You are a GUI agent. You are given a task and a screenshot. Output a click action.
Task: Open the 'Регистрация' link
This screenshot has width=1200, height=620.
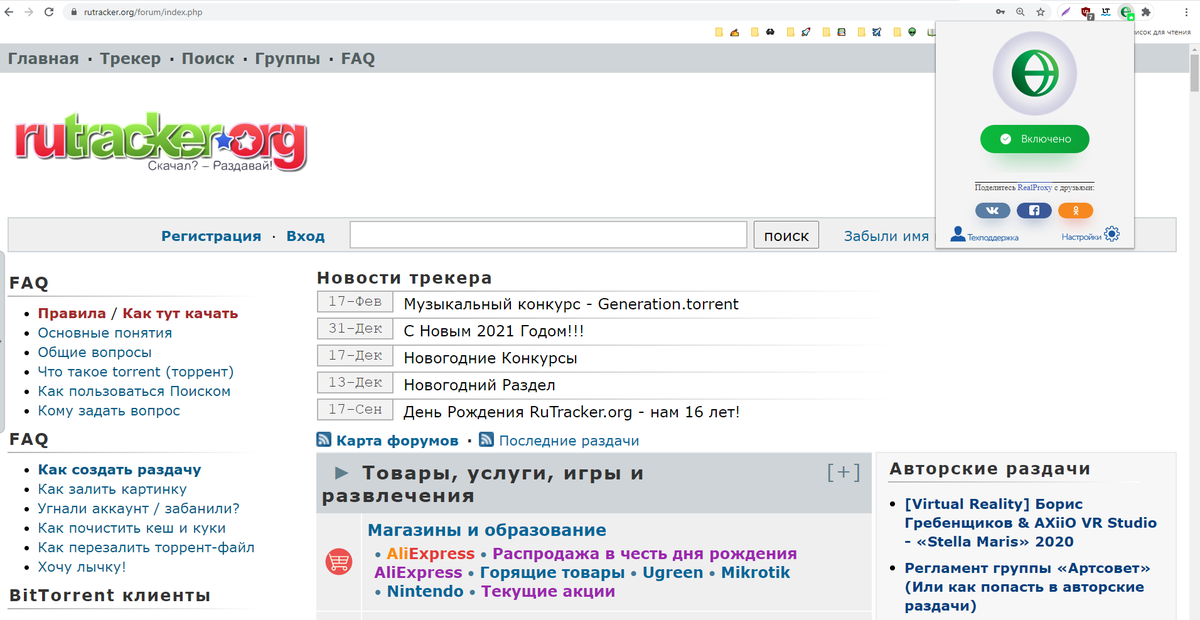(211, 236)
